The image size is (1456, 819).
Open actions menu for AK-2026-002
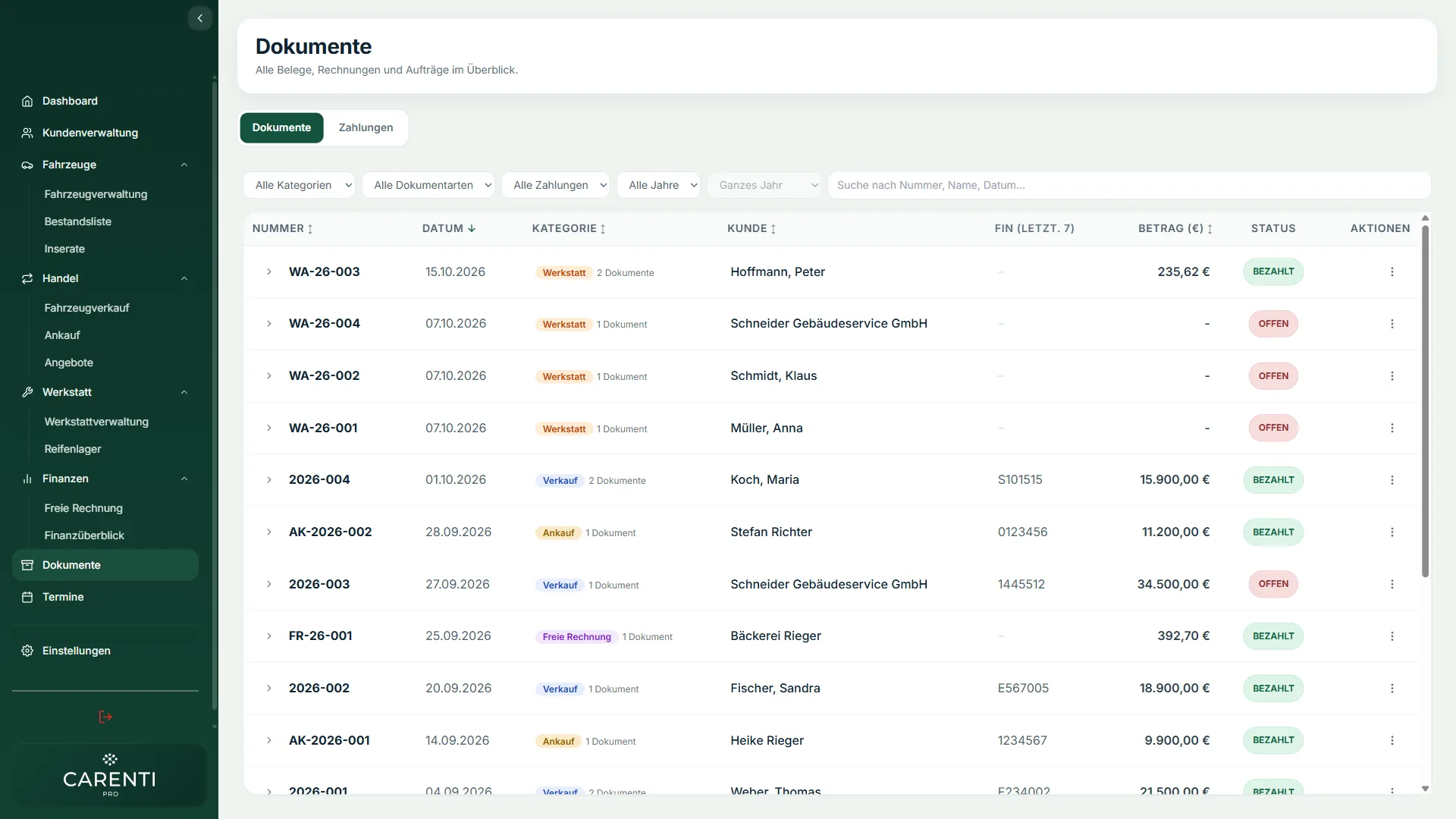(x=1392, y=532)
